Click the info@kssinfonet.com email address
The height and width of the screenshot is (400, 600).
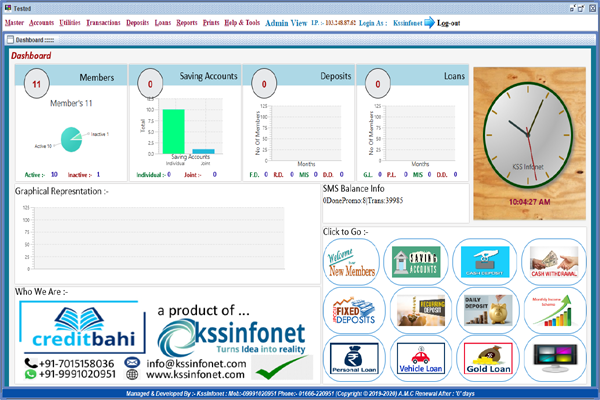tap(196, 363)
